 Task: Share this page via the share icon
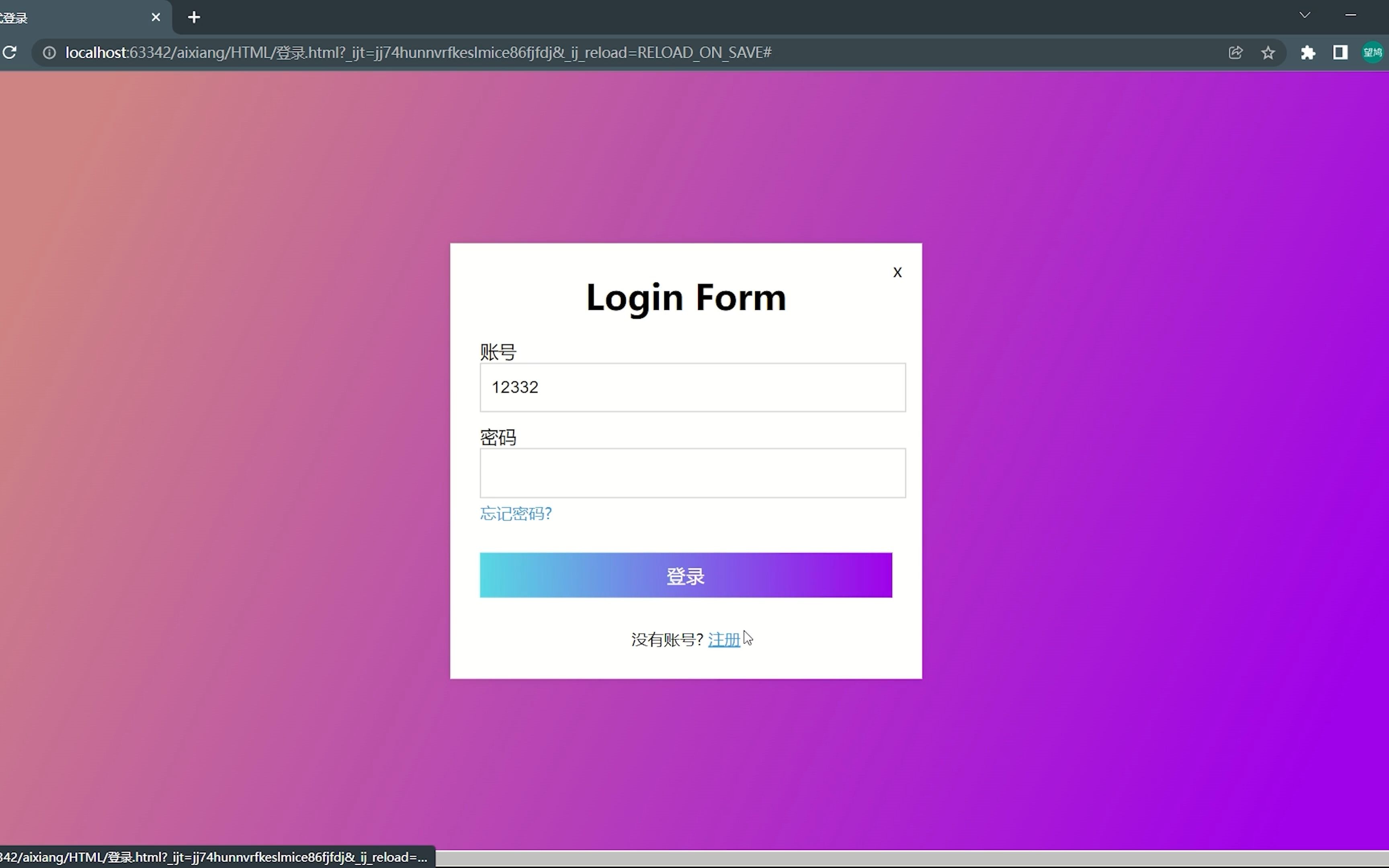click(x=1235, y=53)
